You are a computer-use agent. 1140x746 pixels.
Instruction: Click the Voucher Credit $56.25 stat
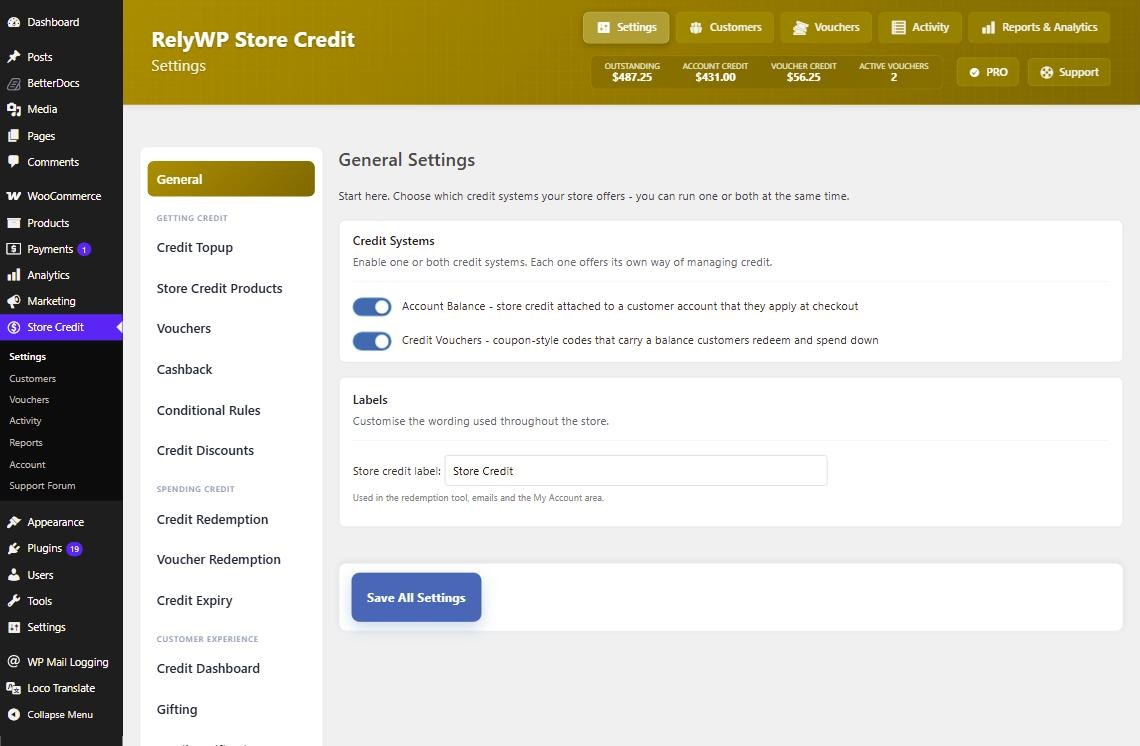[x=803, y=72]
